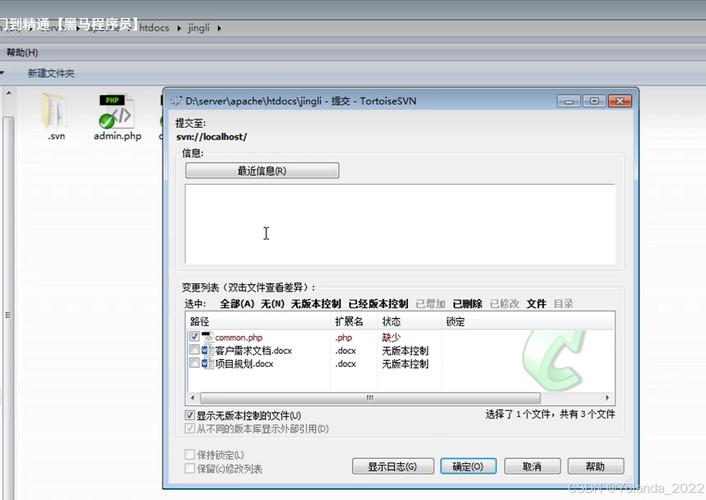
Task: Maximize the TortoiseSVN commit dialog
Action: click(594, 101)
